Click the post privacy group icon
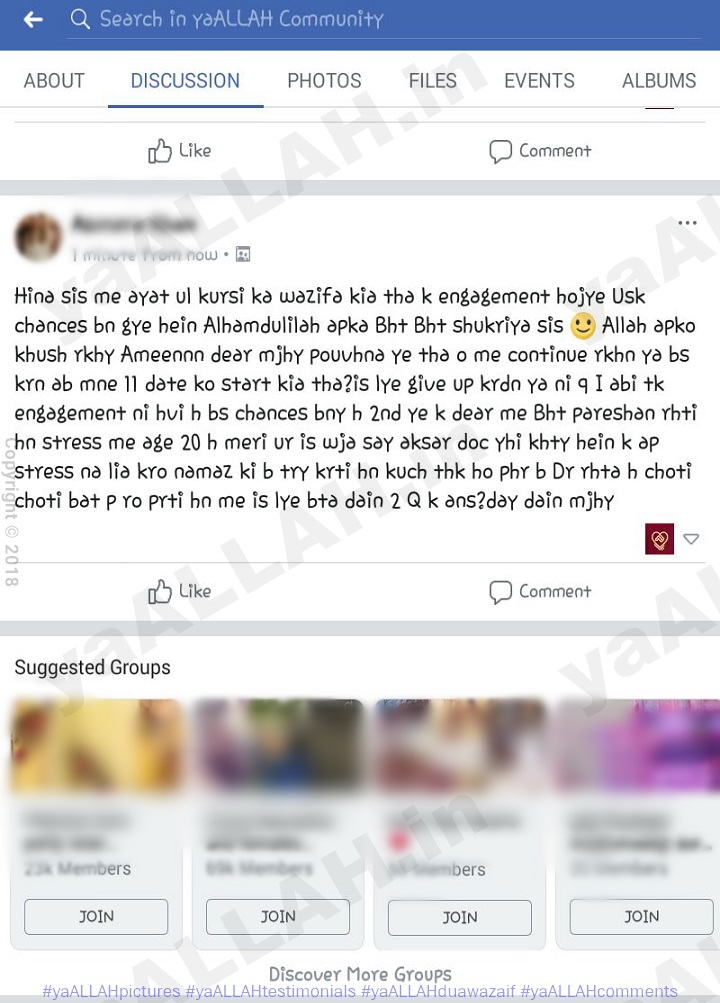The height and width of the screenshot is (1003, 720). (243, 255)
